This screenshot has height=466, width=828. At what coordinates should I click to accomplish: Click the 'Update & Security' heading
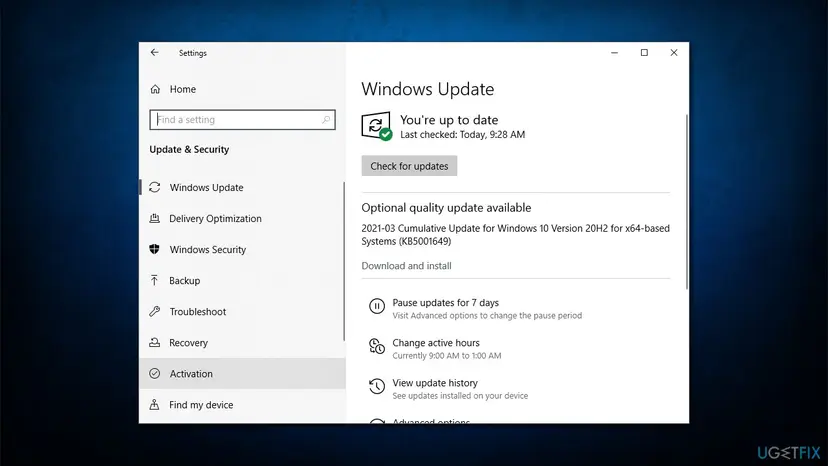coord(189,150)
